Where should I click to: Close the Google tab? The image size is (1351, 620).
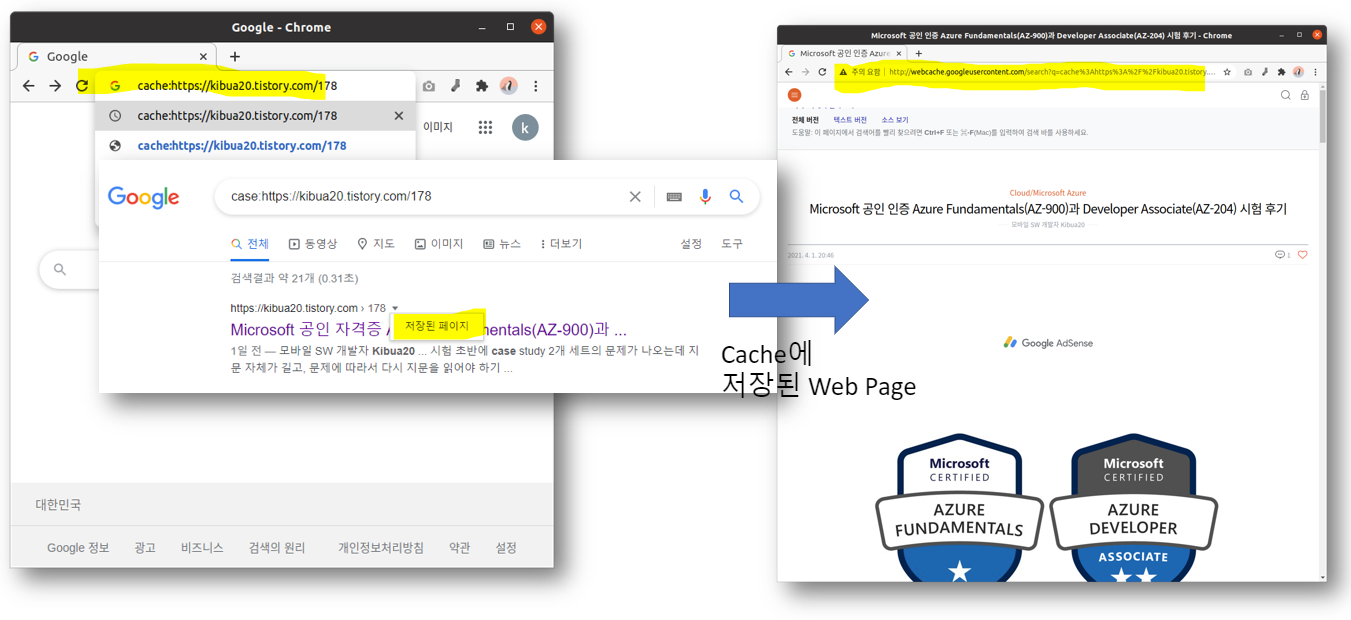click(x=203, y=57)
